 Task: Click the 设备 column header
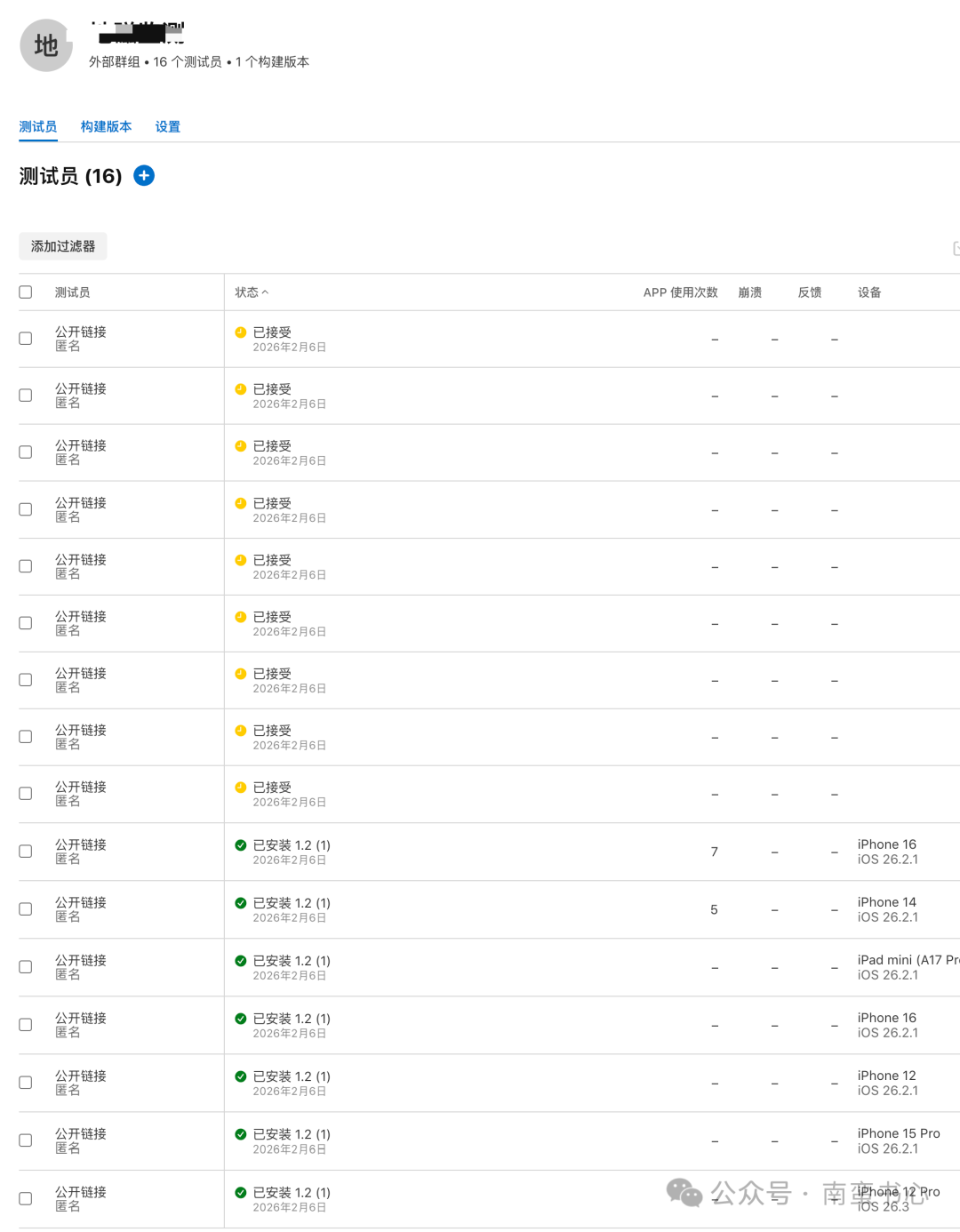pyautogui.click(x=869, y=292)
